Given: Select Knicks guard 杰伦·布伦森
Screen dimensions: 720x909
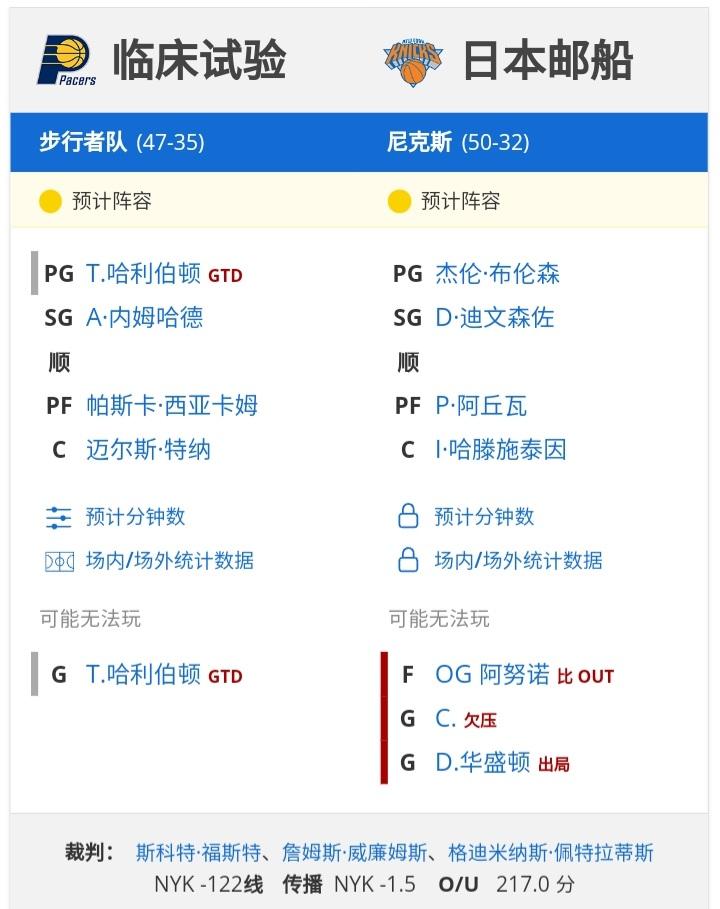Looking at the screenshot, I should (497, 273).
